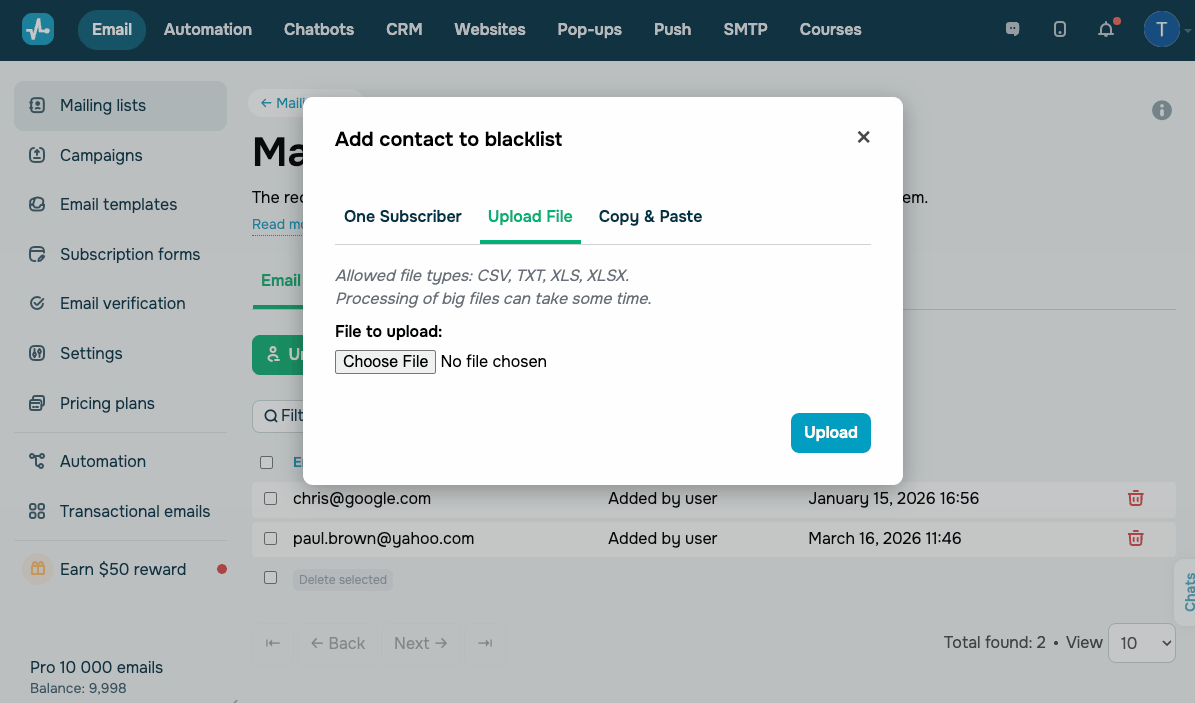Open the Automation top menu item
Screen dimensions: 1195x703
208,29
